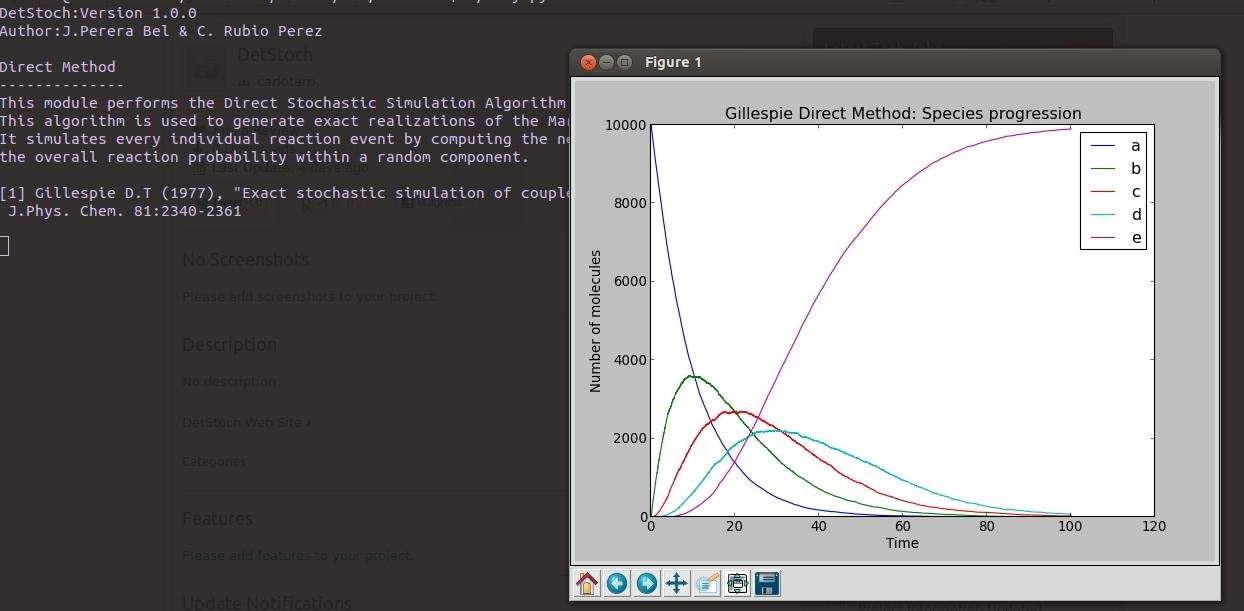This screenshot has height=611, width=1244.
Task: Open Configure subplots dialog
Action: (x=737, y=583)
